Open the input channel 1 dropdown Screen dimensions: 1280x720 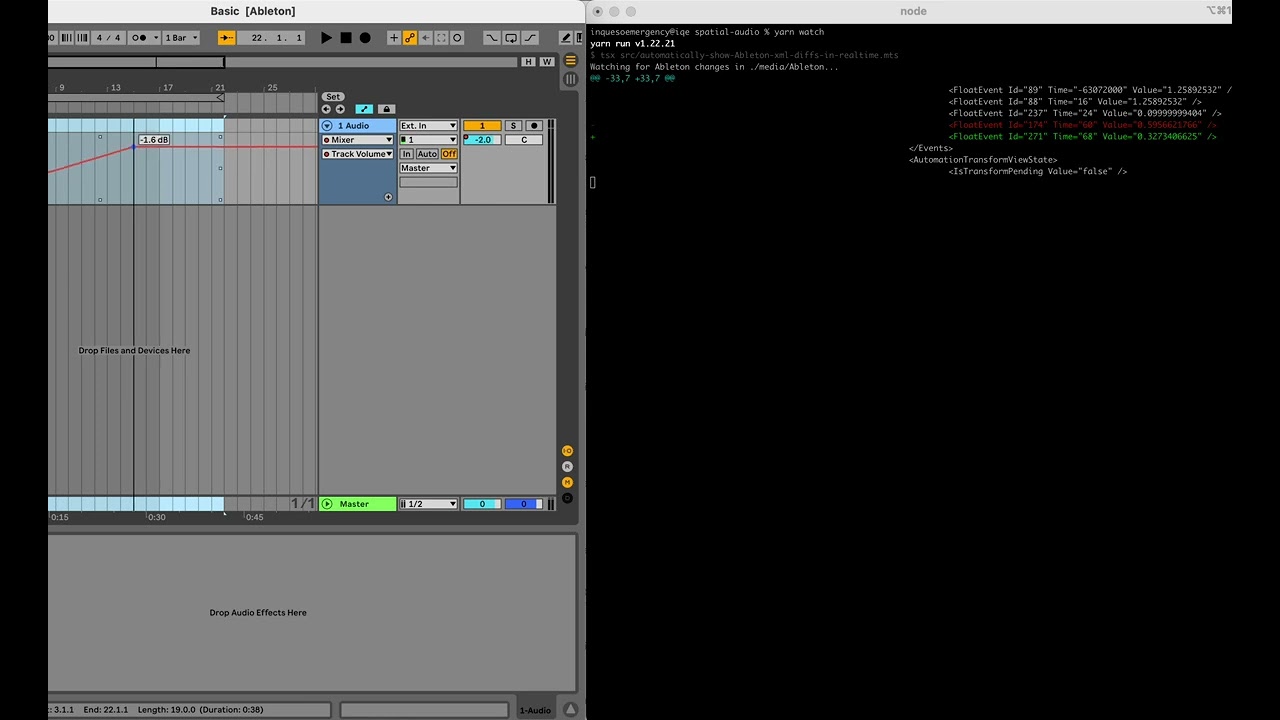(428, 140)
